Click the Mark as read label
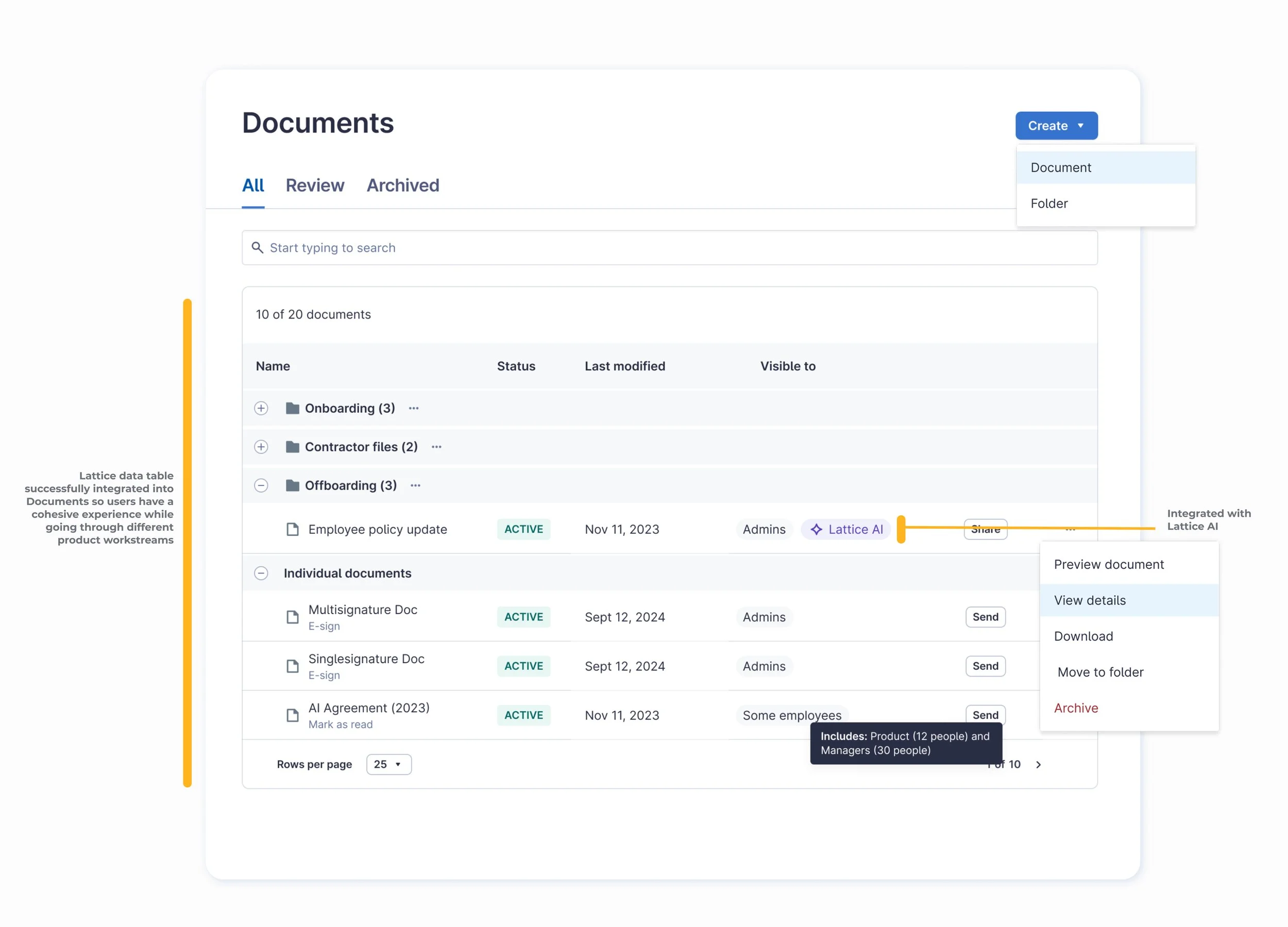 pos(340,724)
